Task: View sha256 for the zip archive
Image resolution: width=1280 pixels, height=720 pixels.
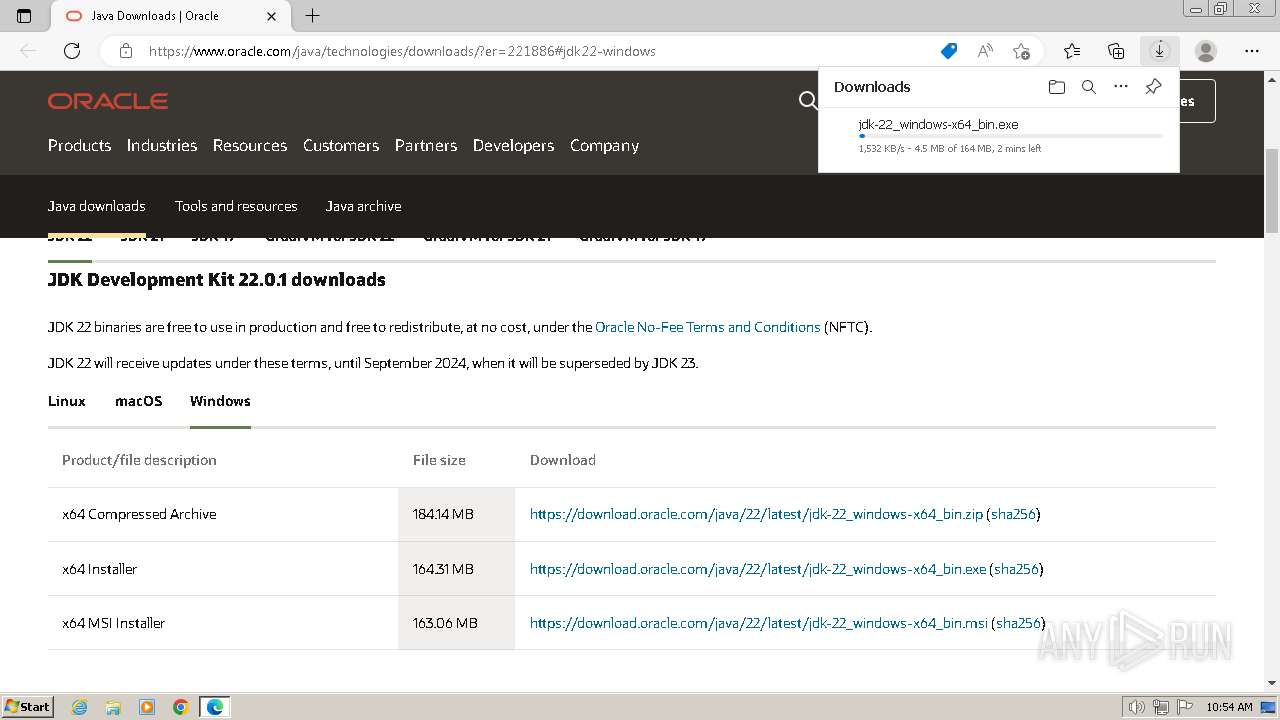Action: (1014, 514)
